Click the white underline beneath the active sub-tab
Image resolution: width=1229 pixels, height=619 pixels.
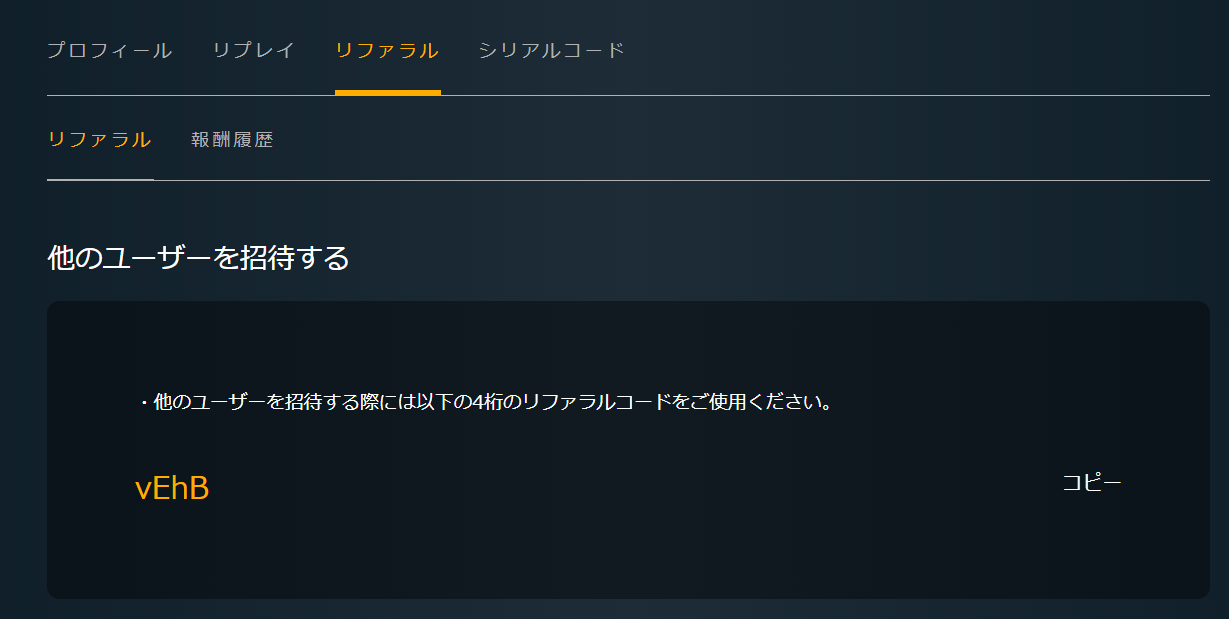pos(100,179)
